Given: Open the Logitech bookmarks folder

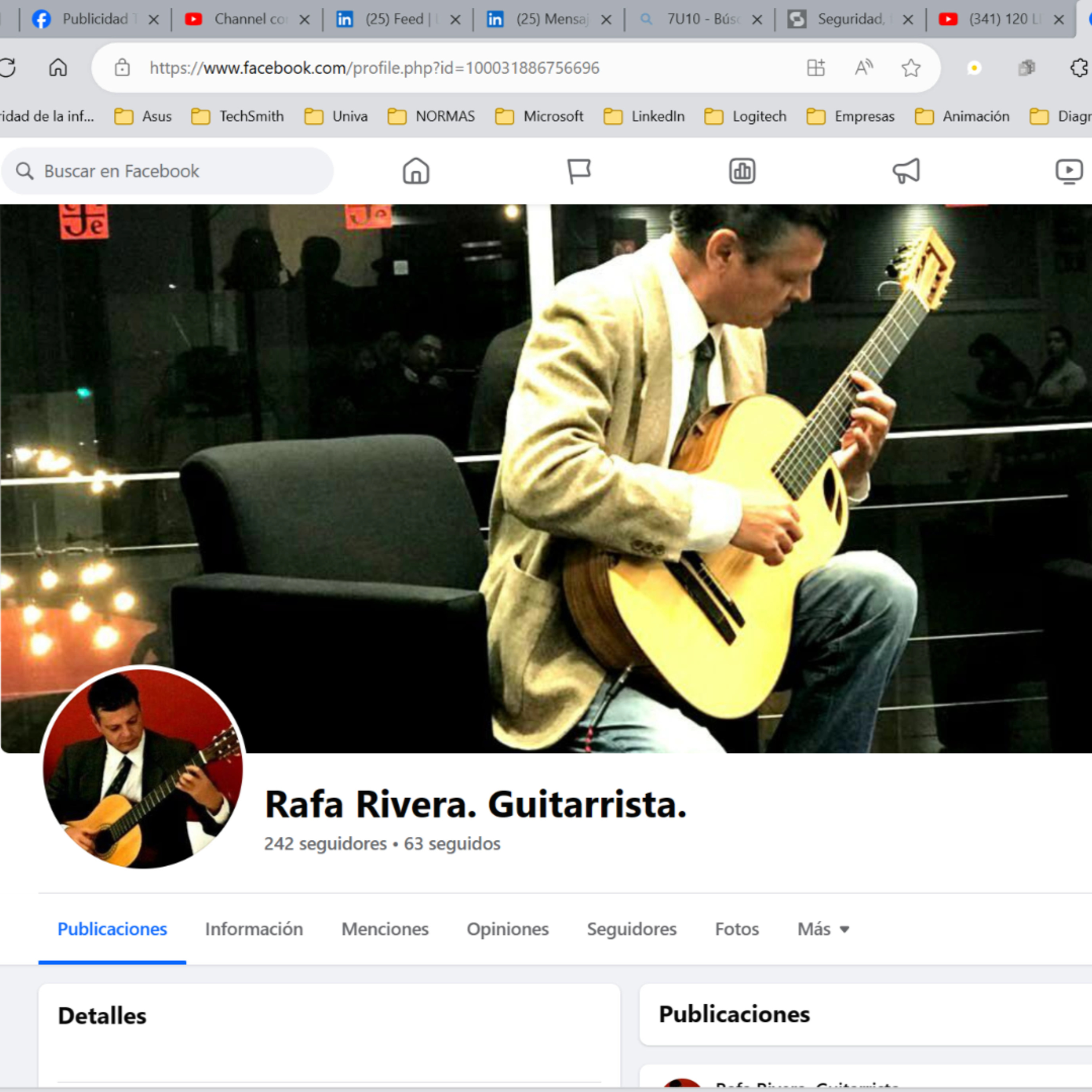Looking at the screenshot, I should [745, 116].
